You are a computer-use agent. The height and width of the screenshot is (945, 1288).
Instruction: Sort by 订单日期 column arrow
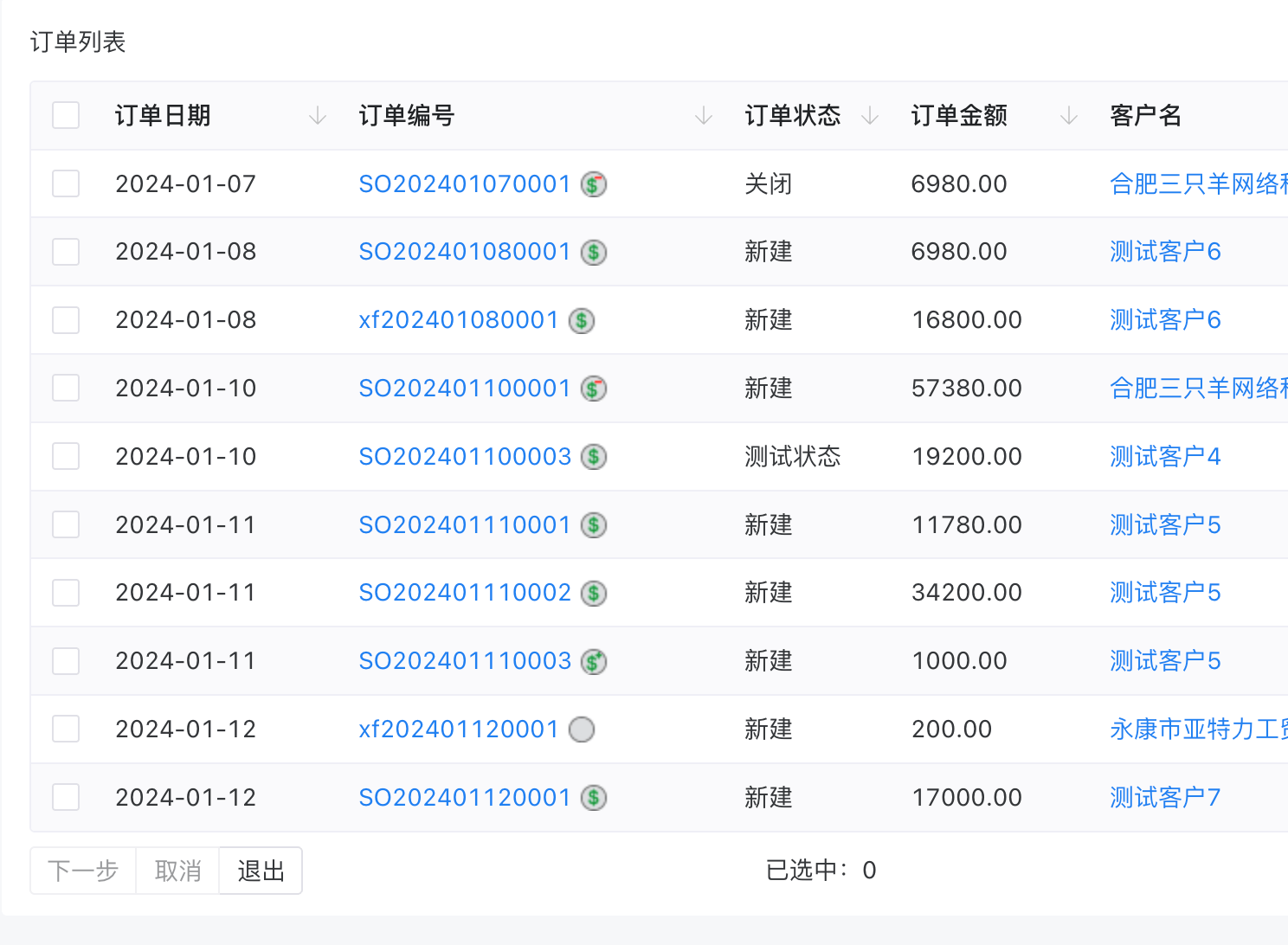pyautogui.click(x=318, y=115)
